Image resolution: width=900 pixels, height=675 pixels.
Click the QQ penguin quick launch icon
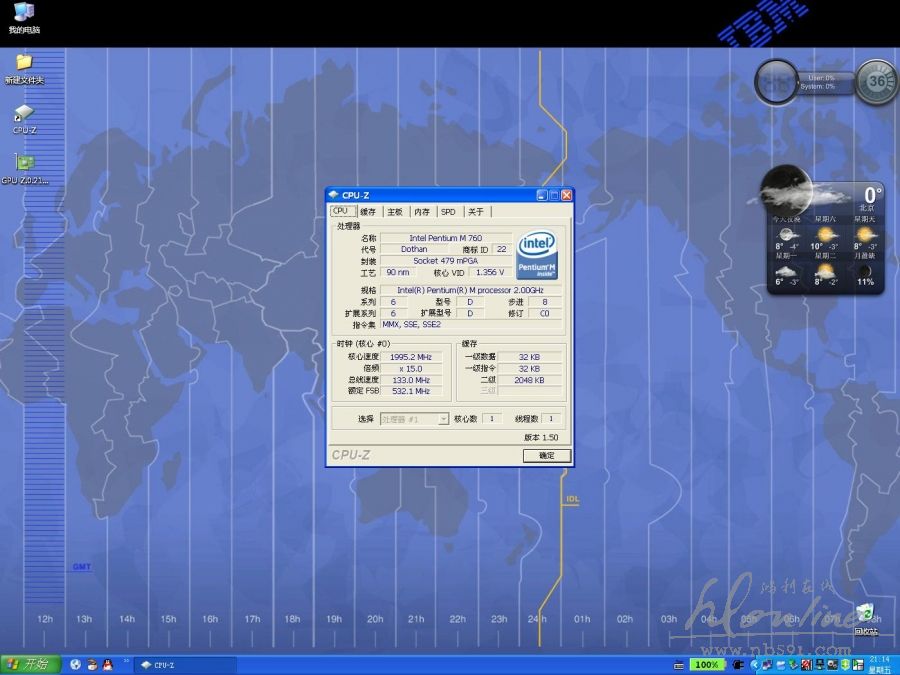coord(107,665)
